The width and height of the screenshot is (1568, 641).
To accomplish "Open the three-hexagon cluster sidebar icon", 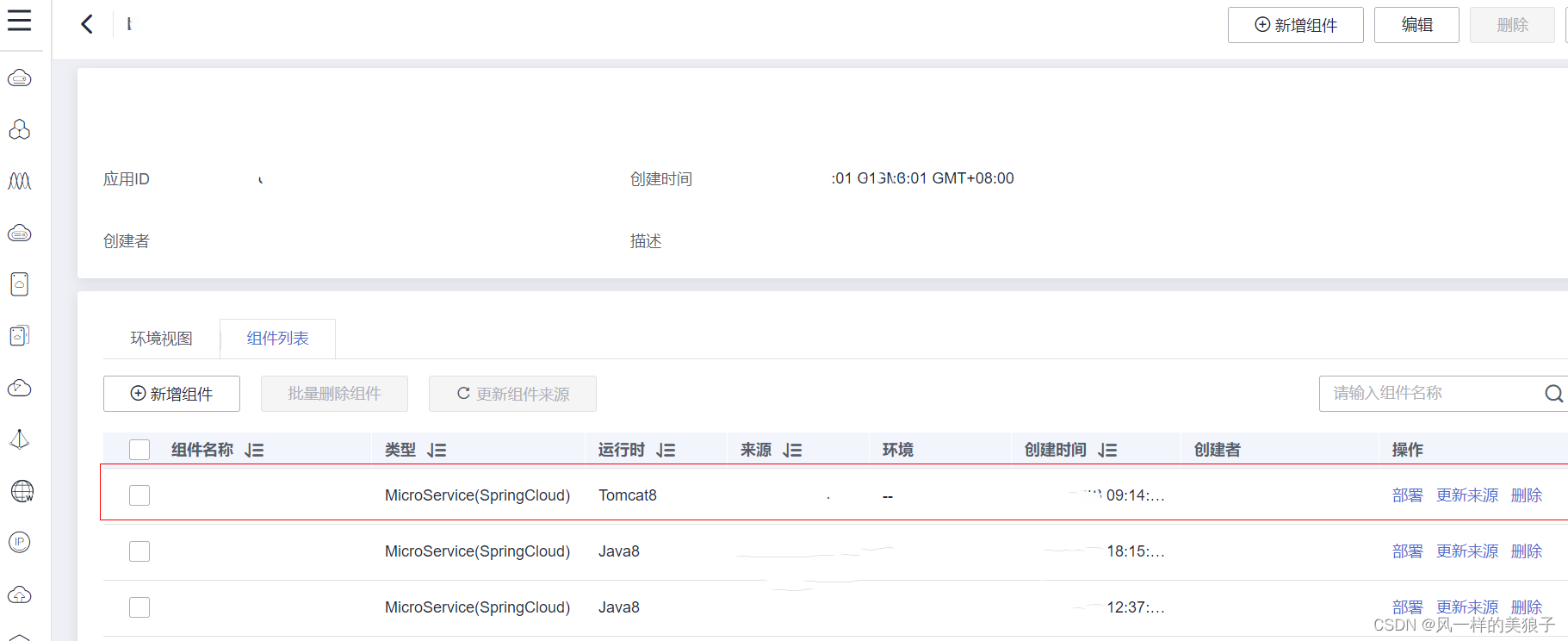I will [20, 129].
